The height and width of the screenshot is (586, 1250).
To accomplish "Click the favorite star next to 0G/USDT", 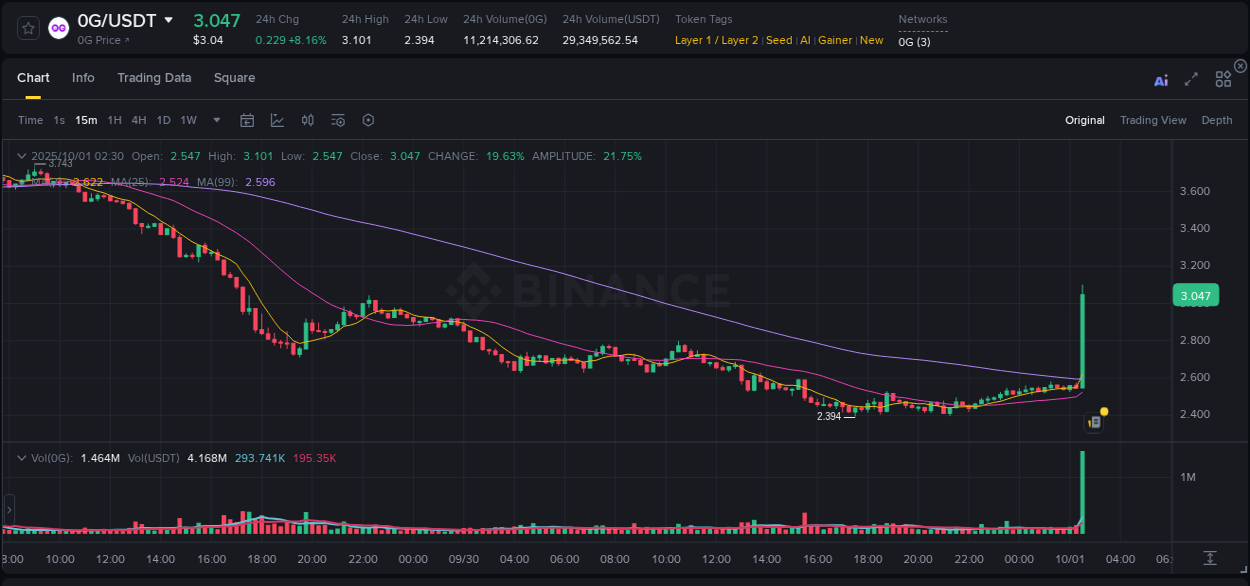I will (27, 27).
